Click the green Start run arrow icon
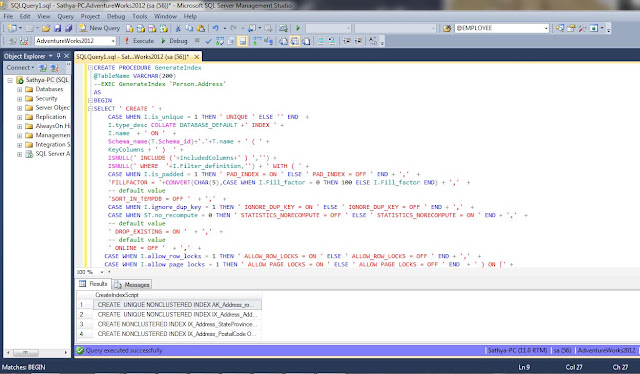 [x=298, y=29]
